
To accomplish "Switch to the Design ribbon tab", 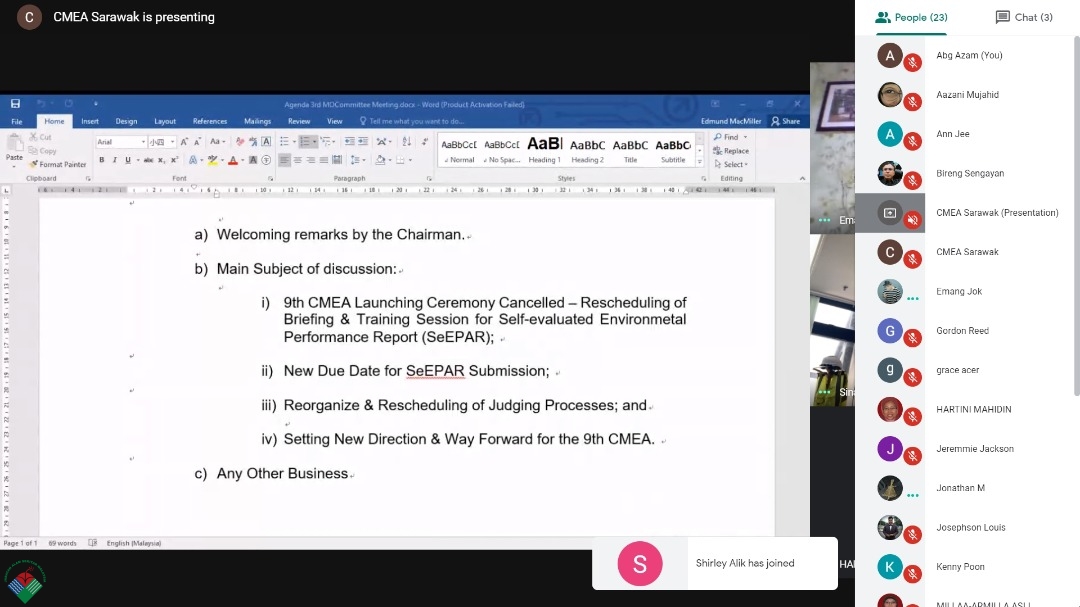I will (x=126, y=121).
